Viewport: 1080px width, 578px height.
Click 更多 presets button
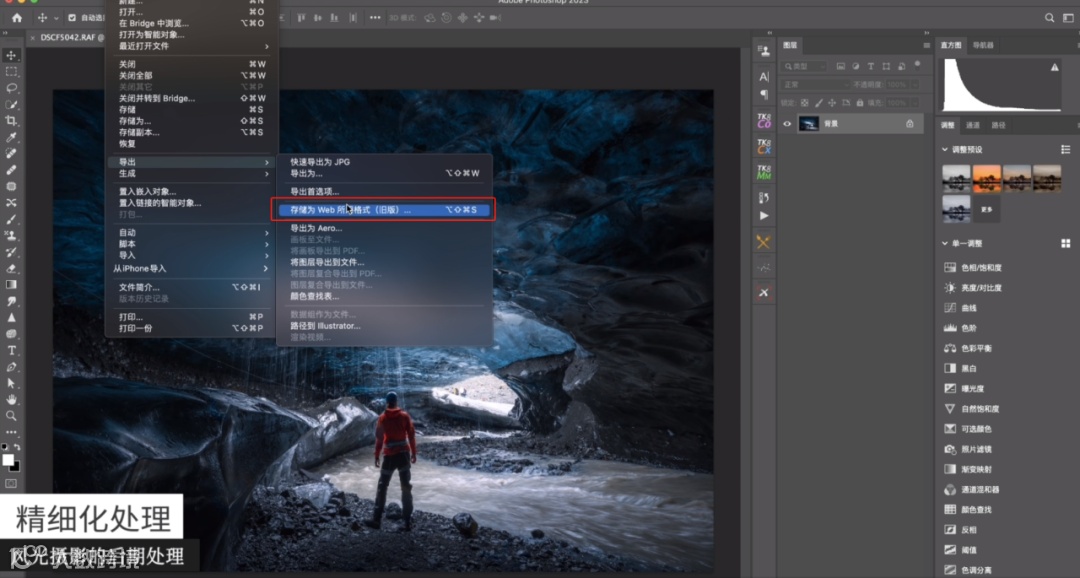[986, 209]
